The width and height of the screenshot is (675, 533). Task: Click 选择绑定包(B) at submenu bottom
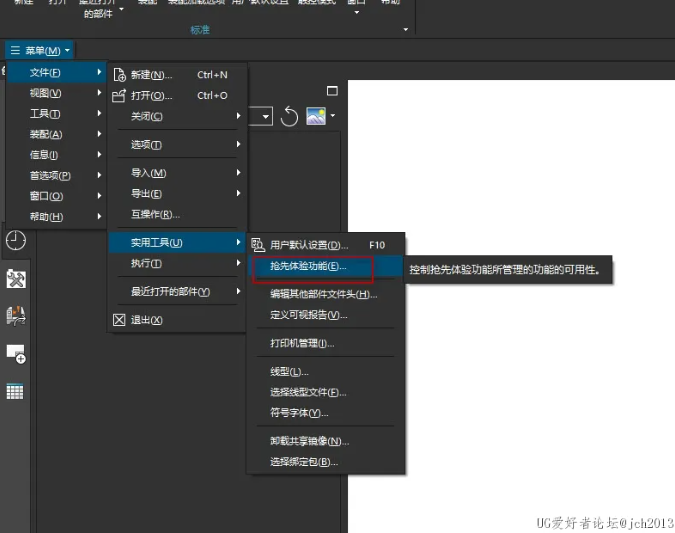[x=304, y=462]
